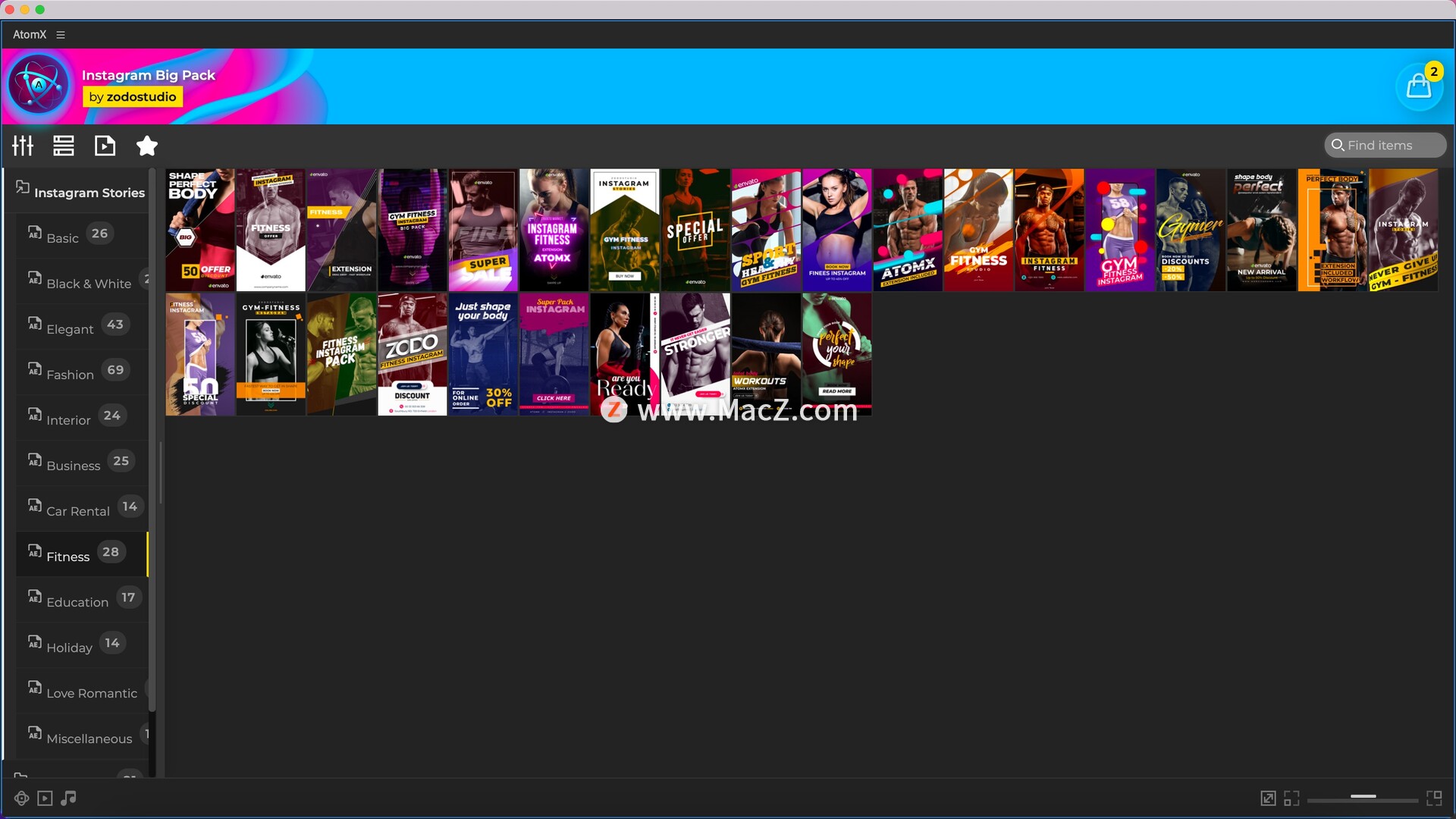Open the Fashion category
Viewport: 1456px width, 819px height.
70,374
